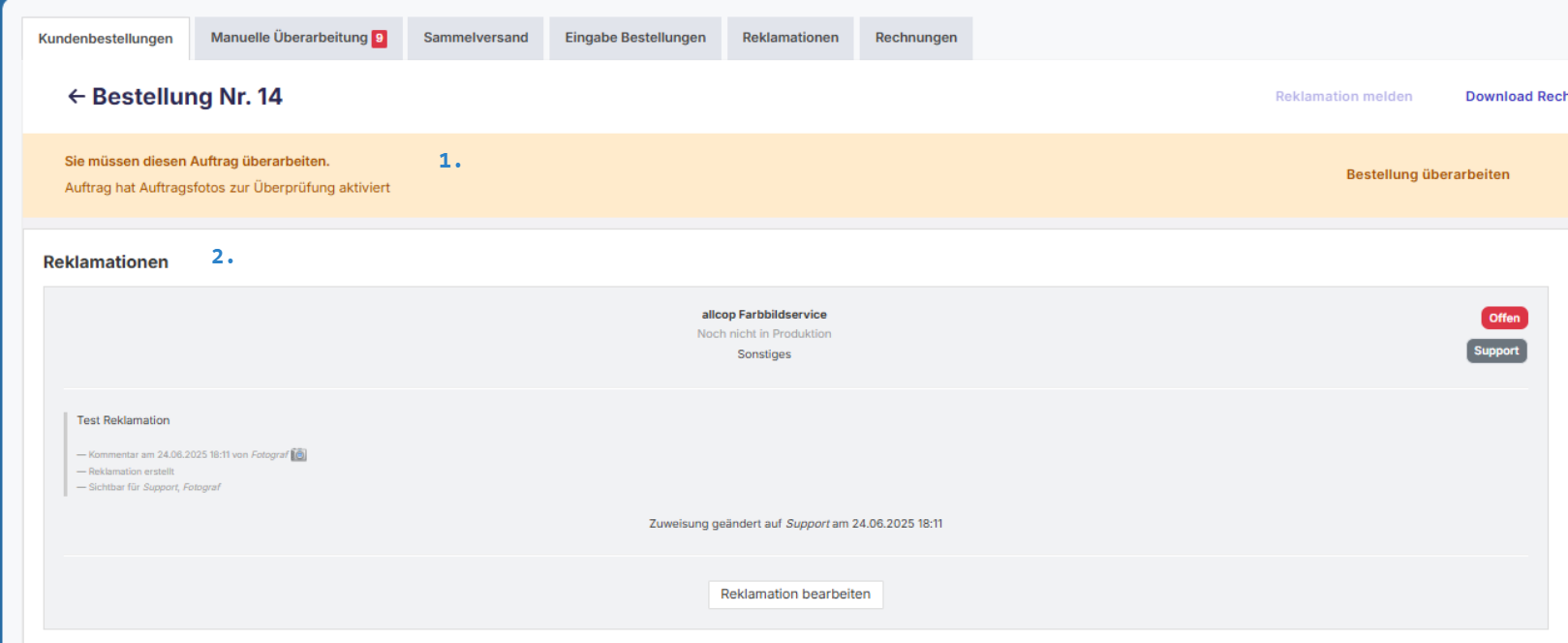Click Bestellung überarbeiten in the orange banner
Viewport: 1568px width, 643px height.
pos(1428,174)
